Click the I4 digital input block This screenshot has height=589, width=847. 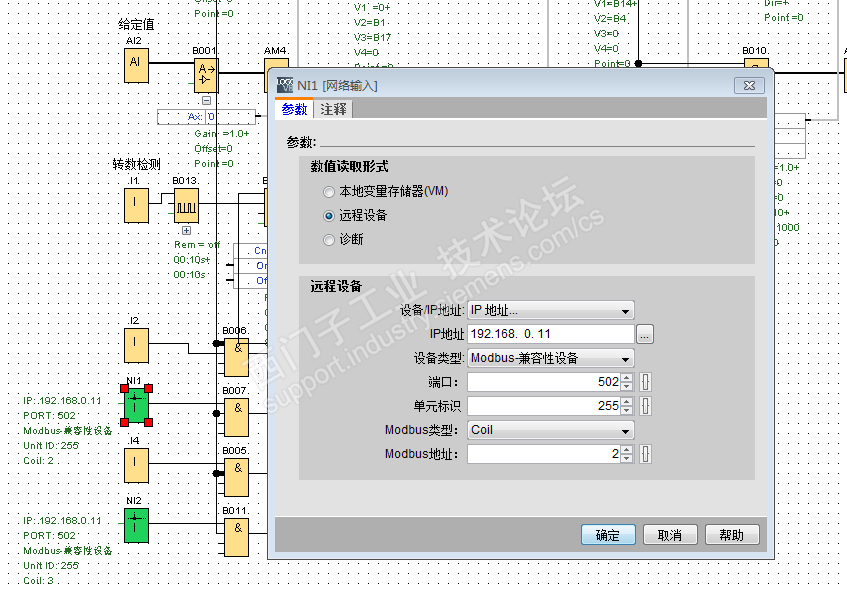(136, 466)
